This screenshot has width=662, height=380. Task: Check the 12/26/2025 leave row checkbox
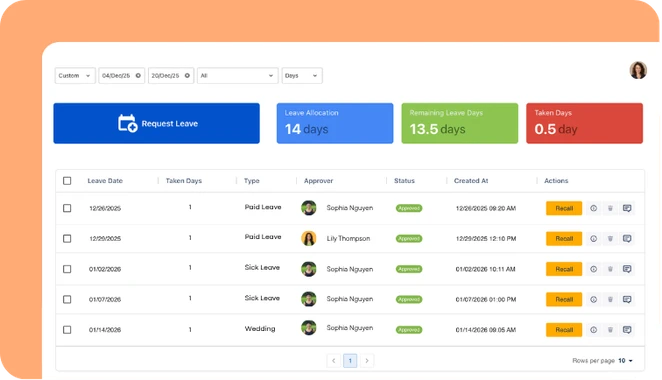click(67, 208)
